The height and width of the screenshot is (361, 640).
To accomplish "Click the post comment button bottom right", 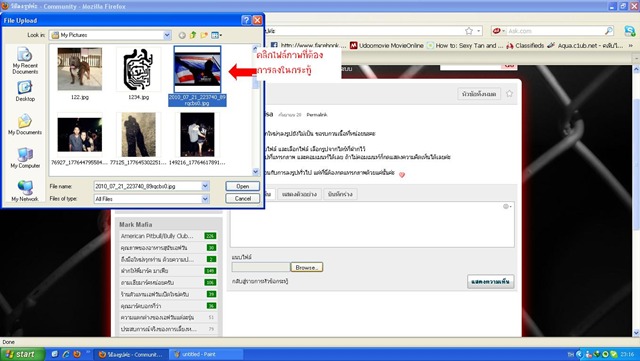I will click(490, 282).
